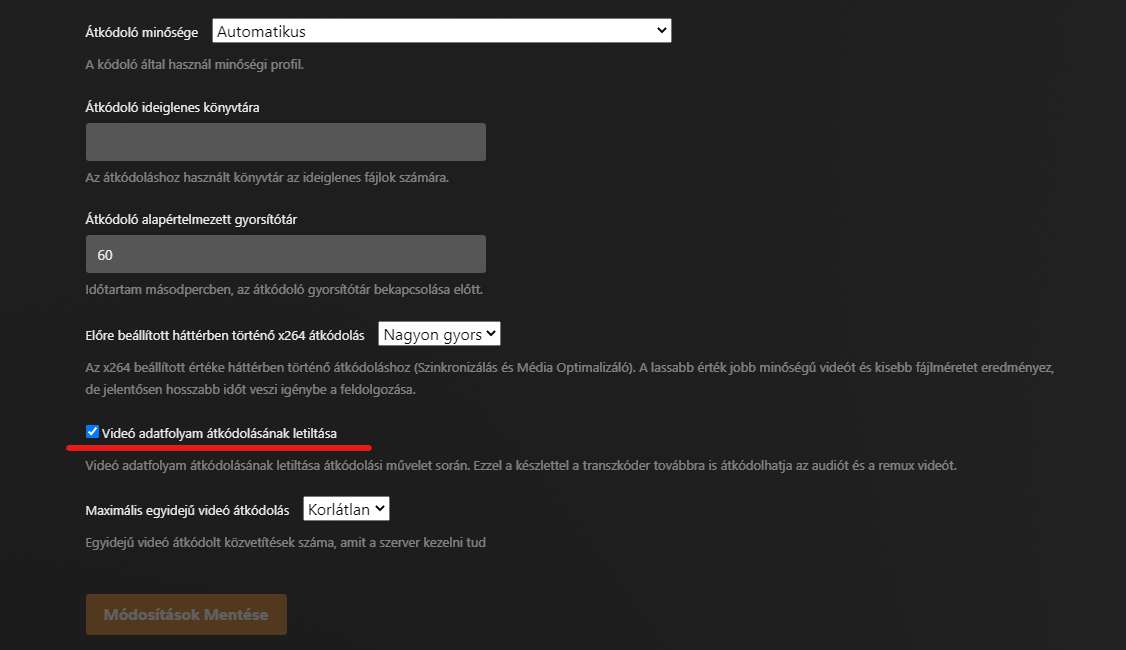Edit the gyorsítótár field containing 60

coord(286,254)
